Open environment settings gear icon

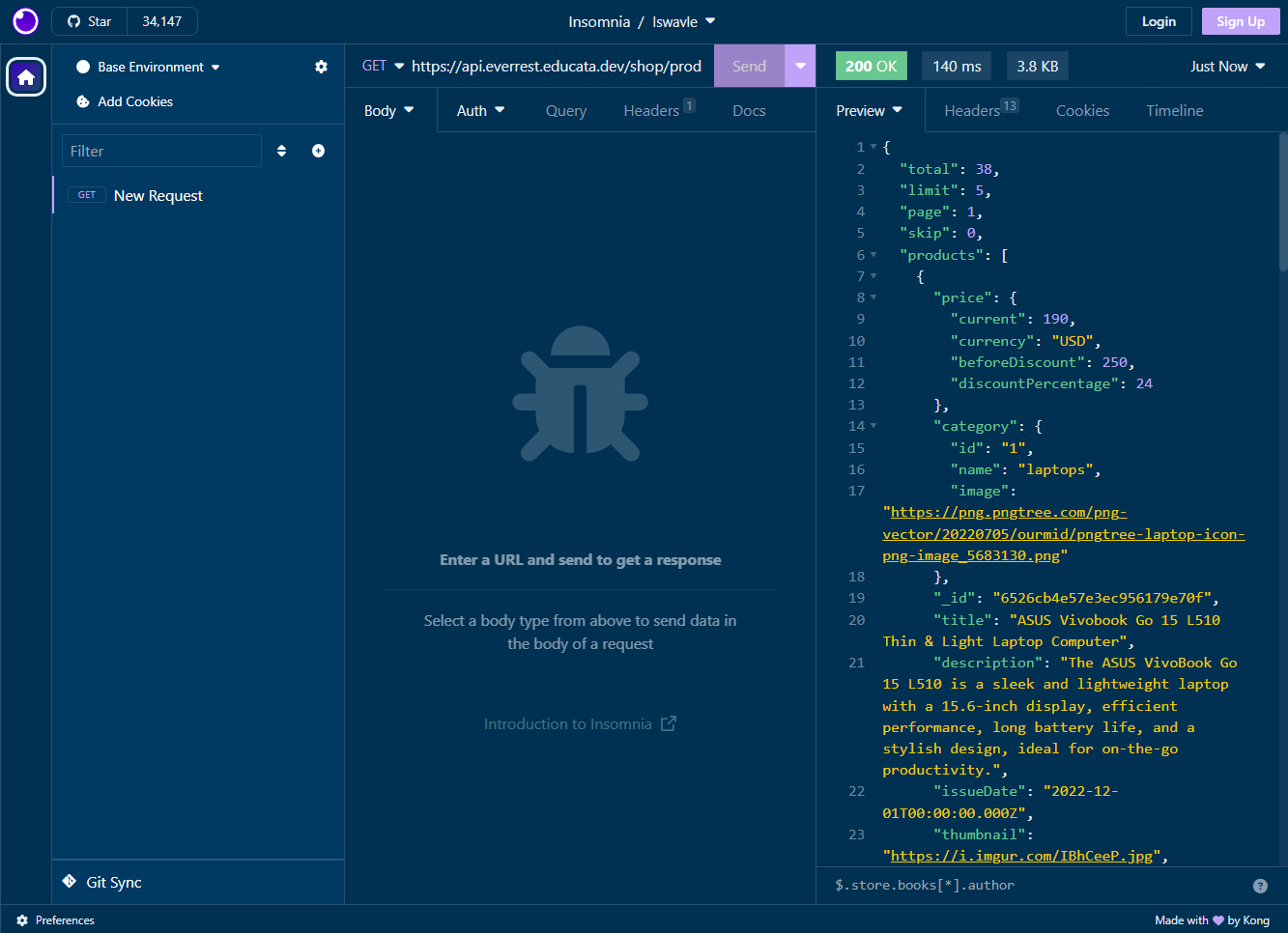[321, 67]
